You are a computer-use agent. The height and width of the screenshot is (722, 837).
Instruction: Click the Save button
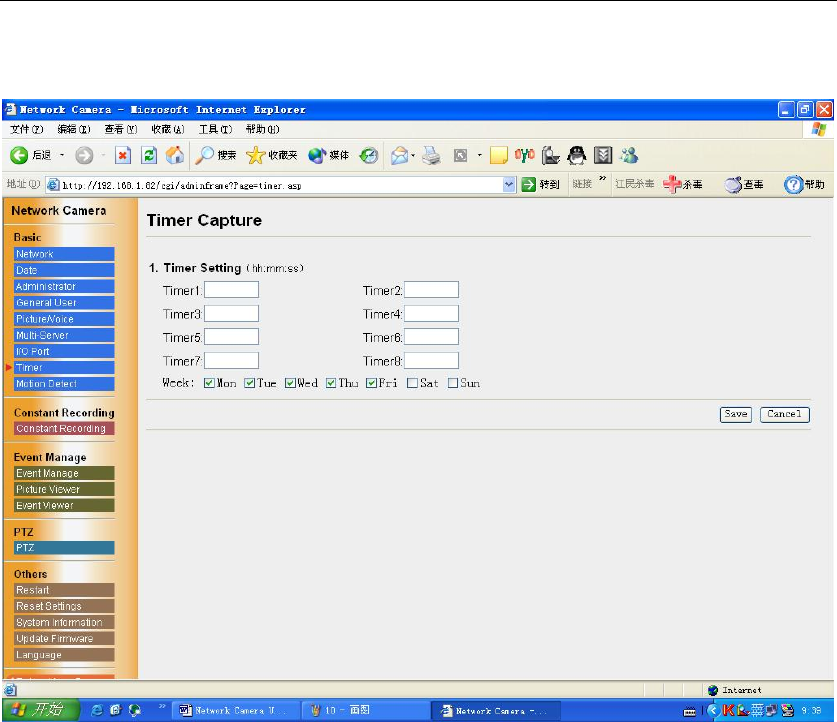click(735, 414)
